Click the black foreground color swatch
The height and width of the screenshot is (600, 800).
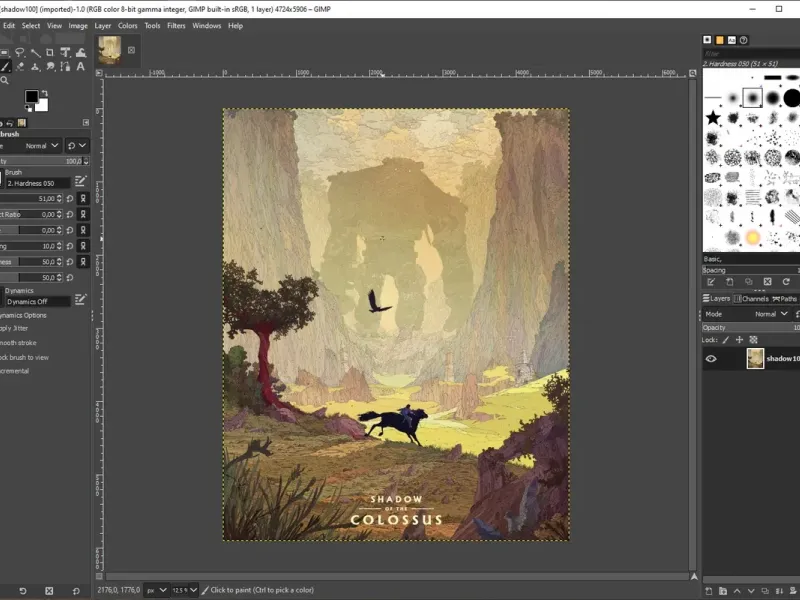(x=31, y=97)
